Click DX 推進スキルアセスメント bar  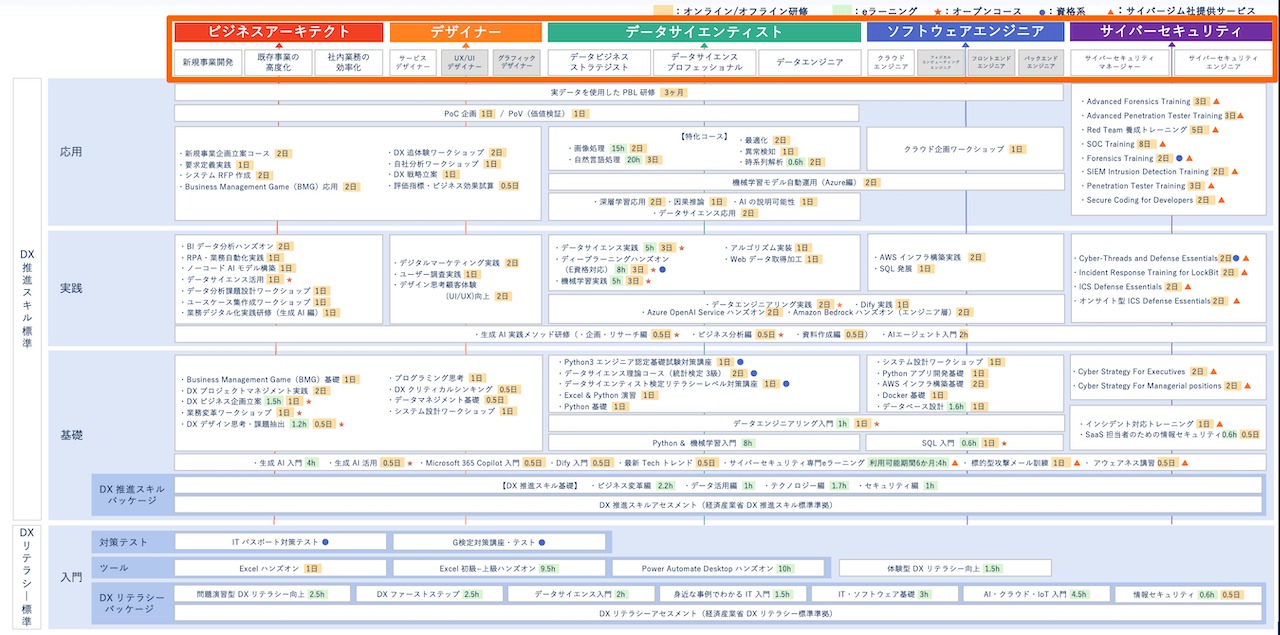click(x=718, y=505)
